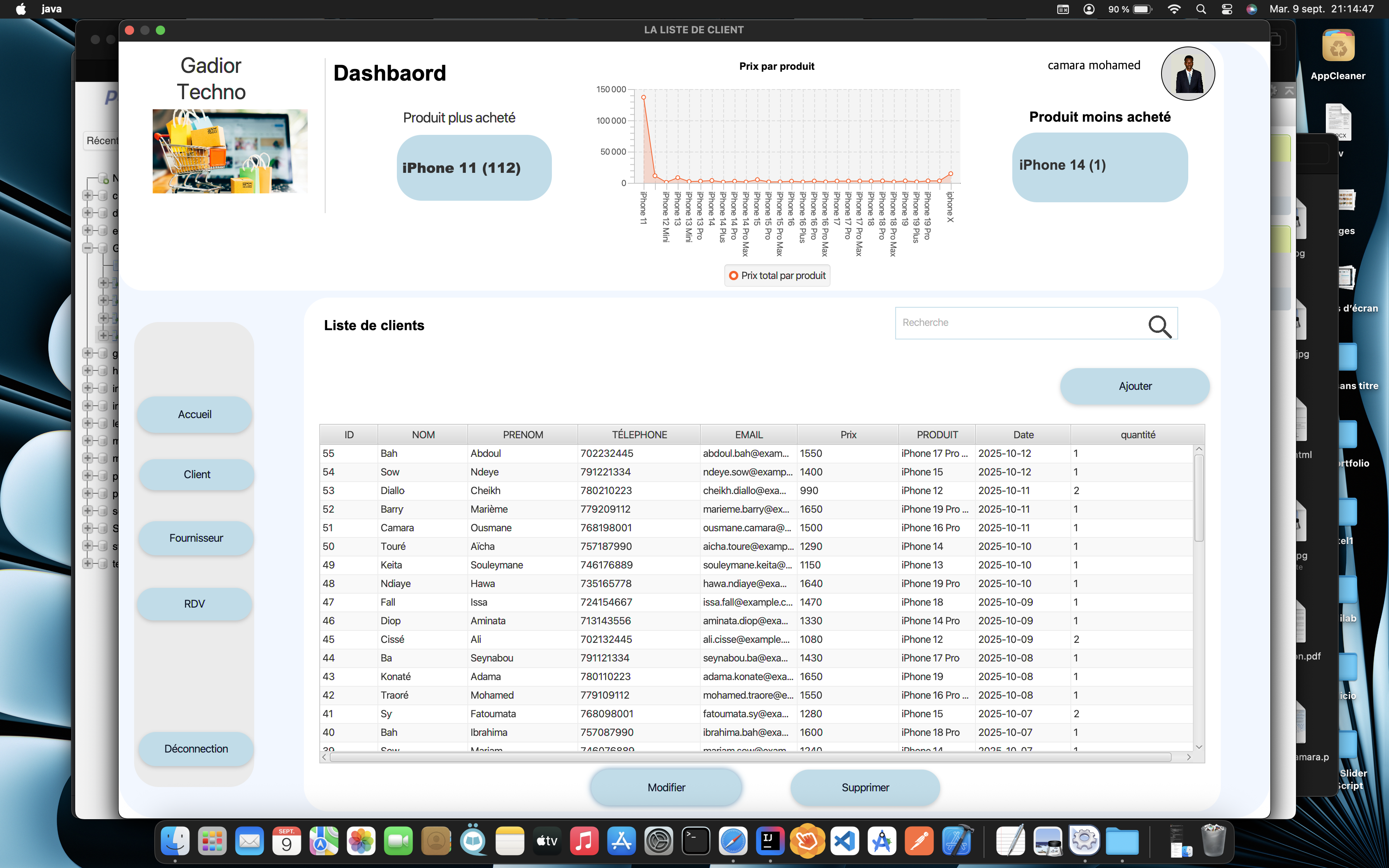Expand the 'te' database node in background tree
Viewport: 1389px width, 868px height.
[x=87, y=563]
